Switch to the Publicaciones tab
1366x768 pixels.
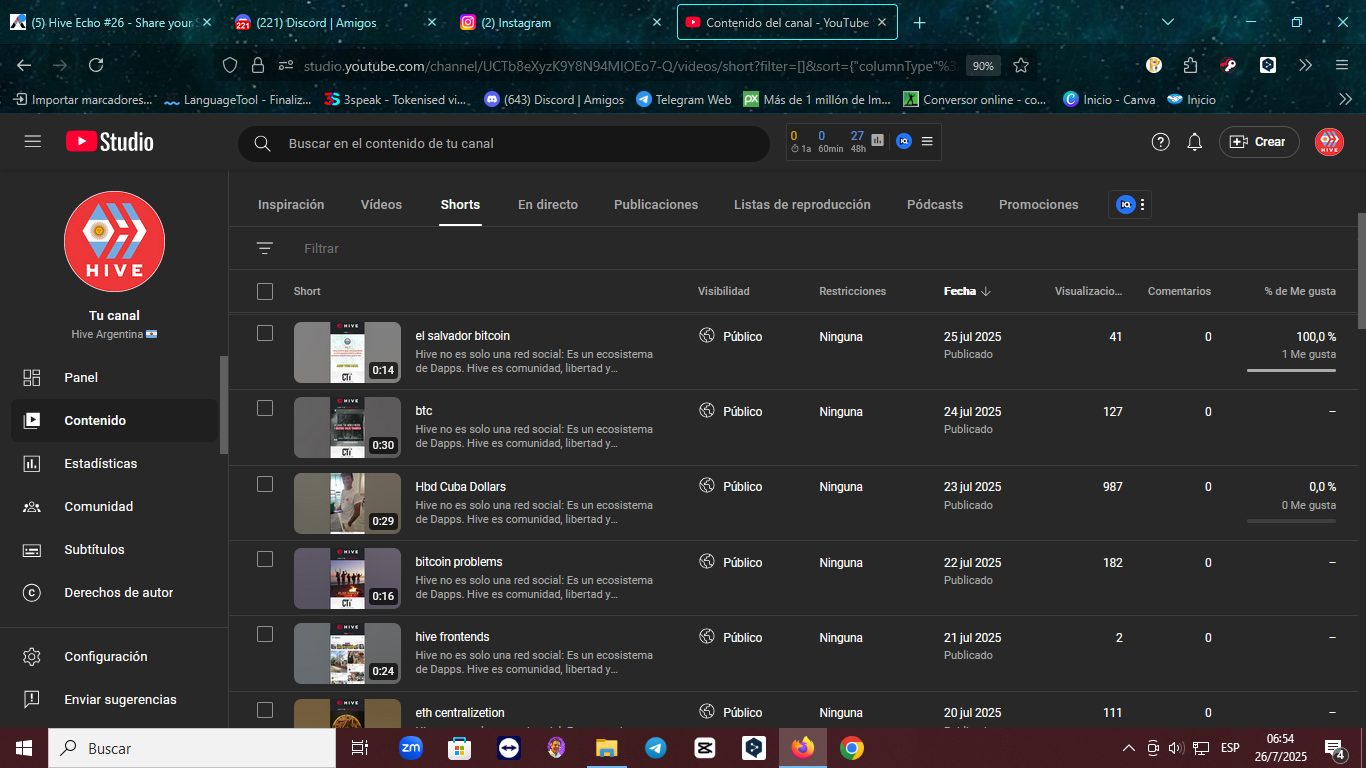click(656, 204)
